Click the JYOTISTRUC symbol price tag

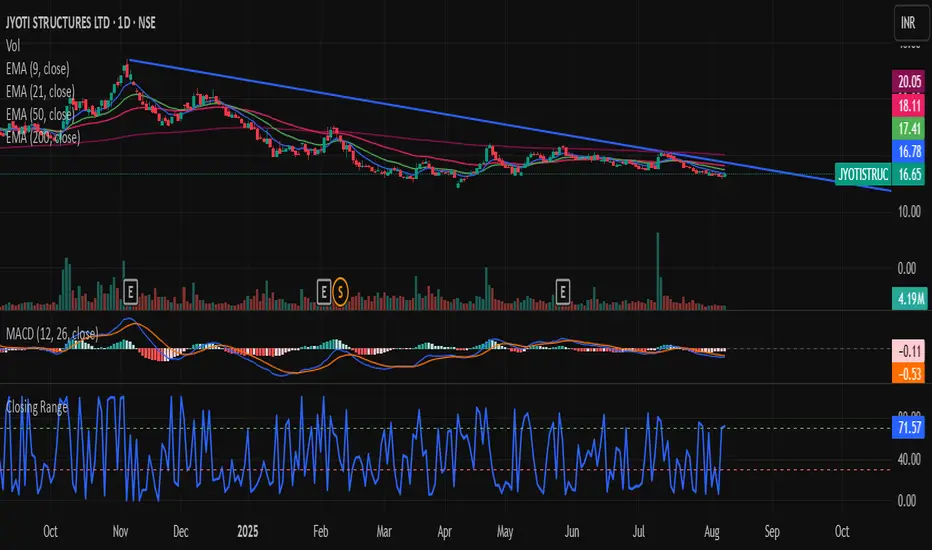(863, 174)
